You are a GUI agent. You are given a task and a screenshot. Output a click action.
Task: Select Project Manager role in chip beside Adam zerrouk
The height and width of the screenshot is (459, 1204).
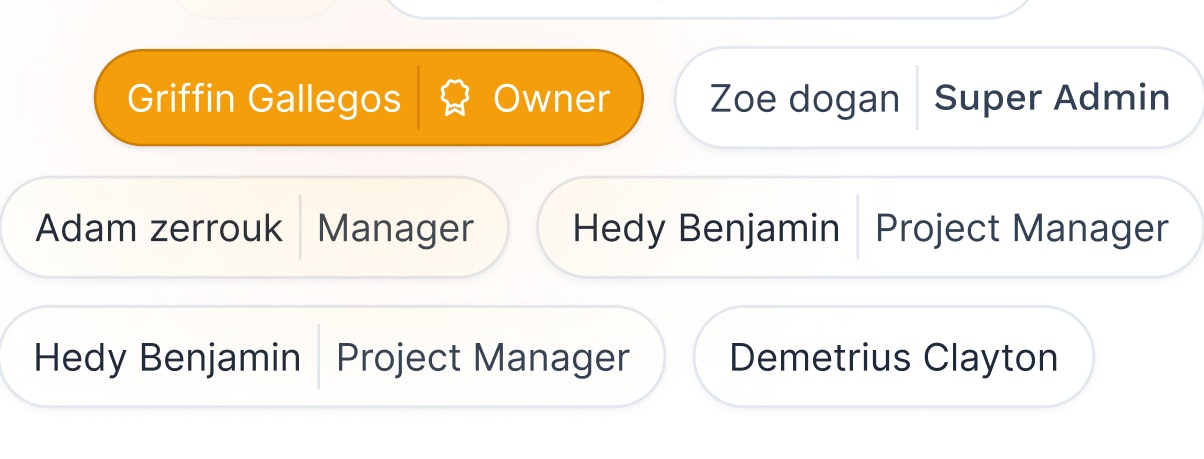click(1022, 228)
